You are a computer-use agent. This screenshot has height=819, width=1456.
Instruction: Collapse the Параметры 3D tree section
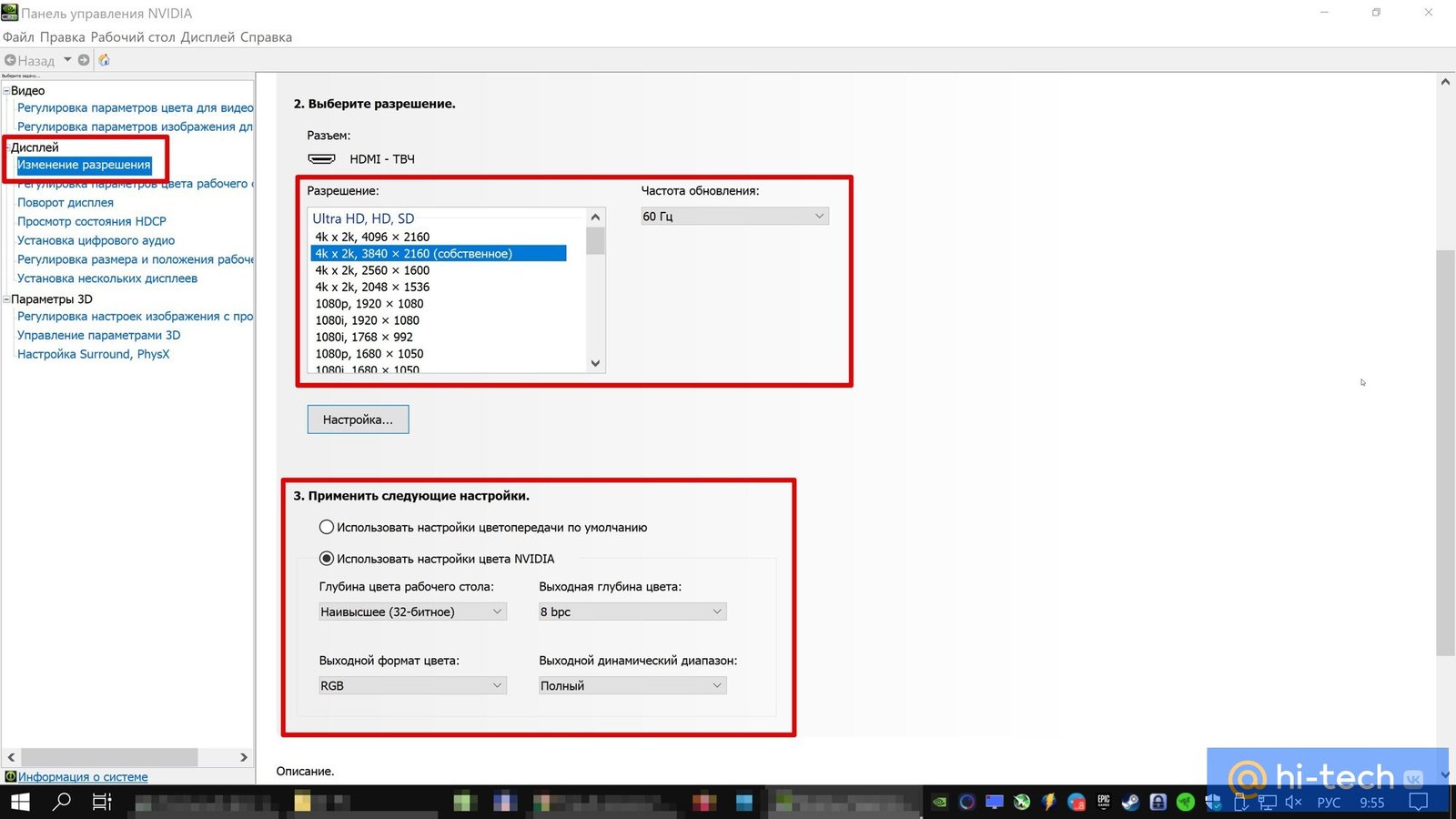click(x=6, y=298)
